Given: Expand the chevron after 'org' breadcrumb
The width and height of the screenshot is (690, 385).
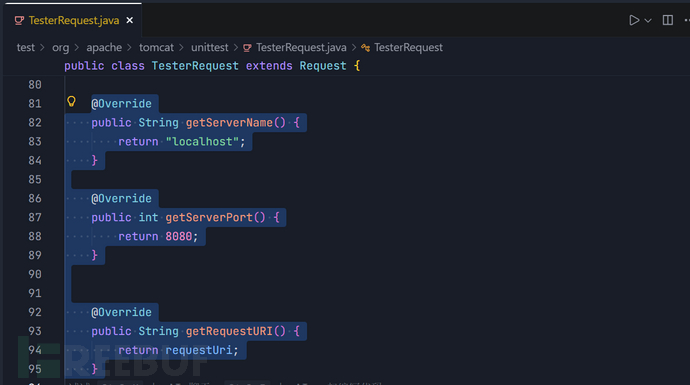Looking at the screenshot, I should pyautogui.click(x=77, y=48).
